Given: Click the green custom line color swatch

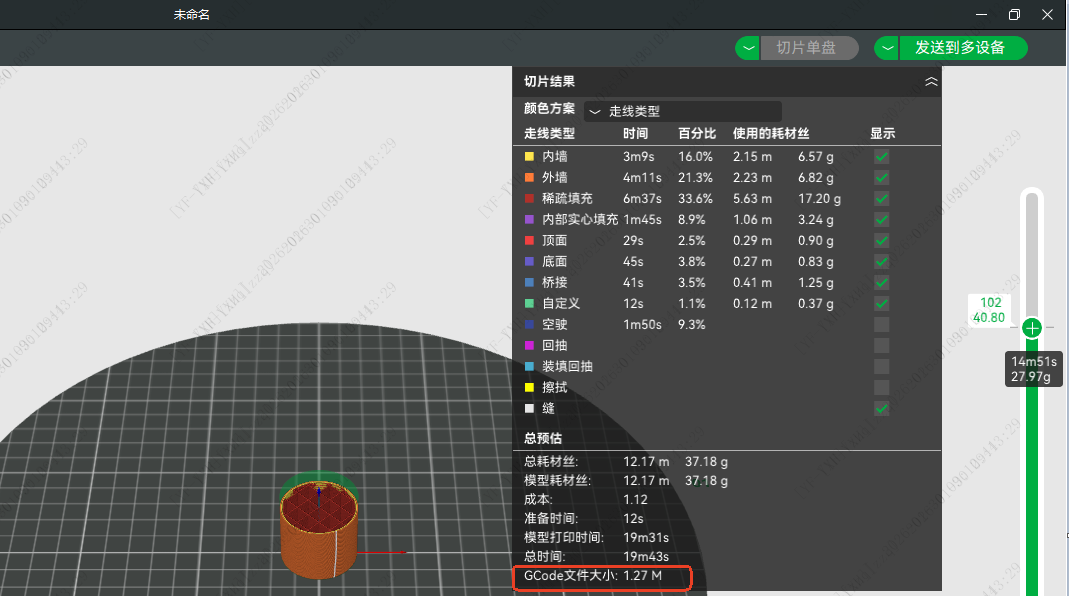Looking at the screenshot, I should [x=529, y=304].
